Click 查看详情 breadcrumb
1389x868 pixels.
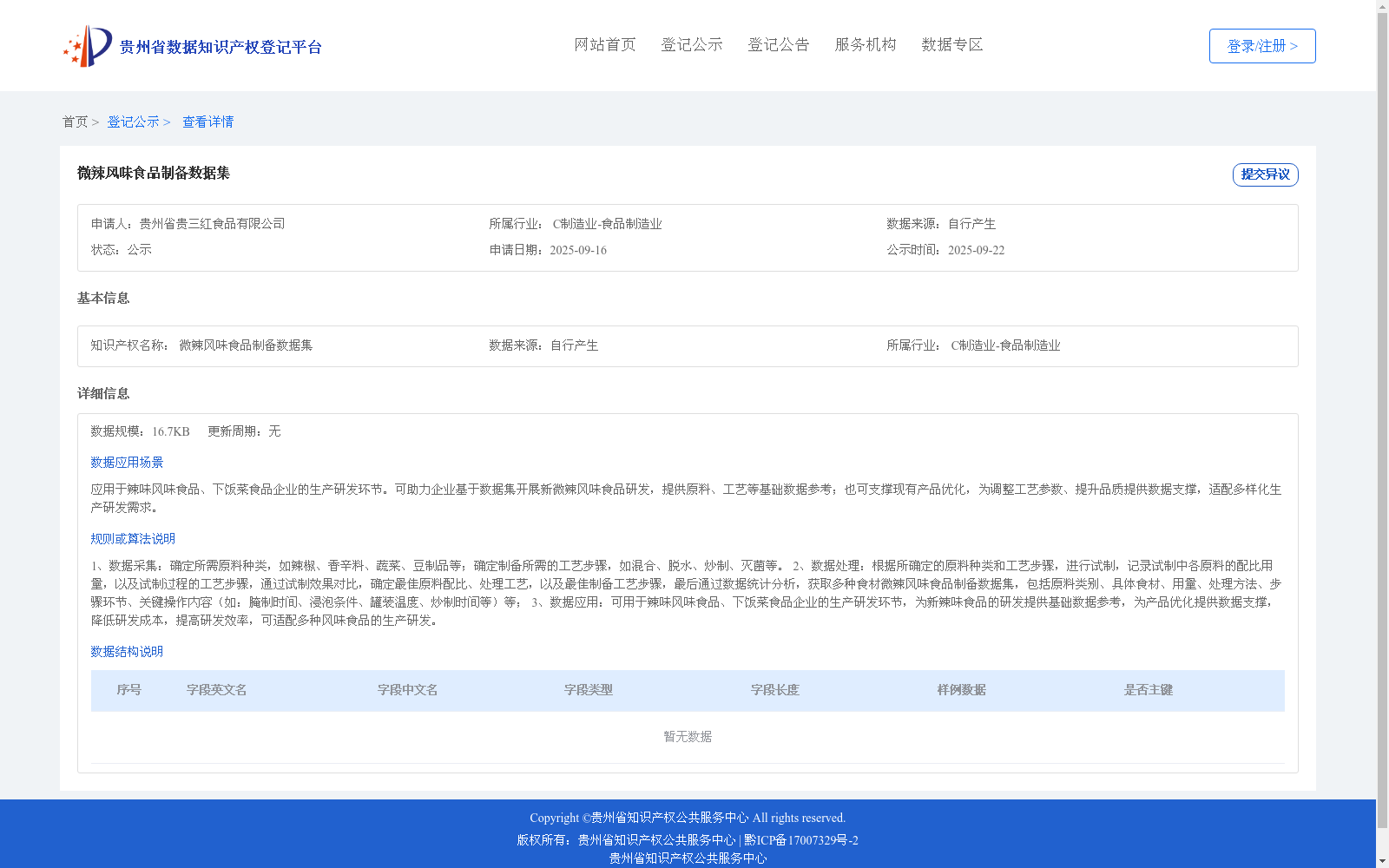point(207,122)
